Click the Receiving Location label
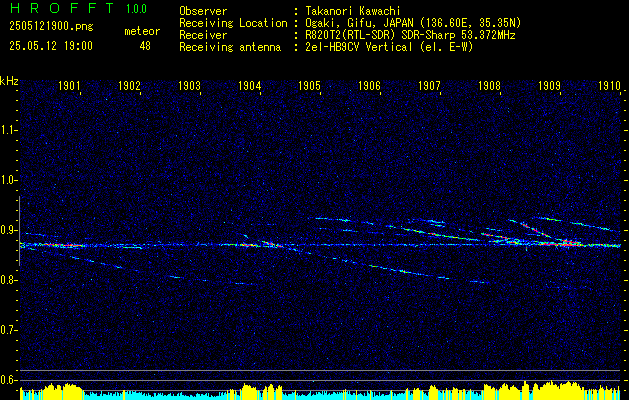The width and height of the screenshot is (629, 400). click(x=233, y=23)
